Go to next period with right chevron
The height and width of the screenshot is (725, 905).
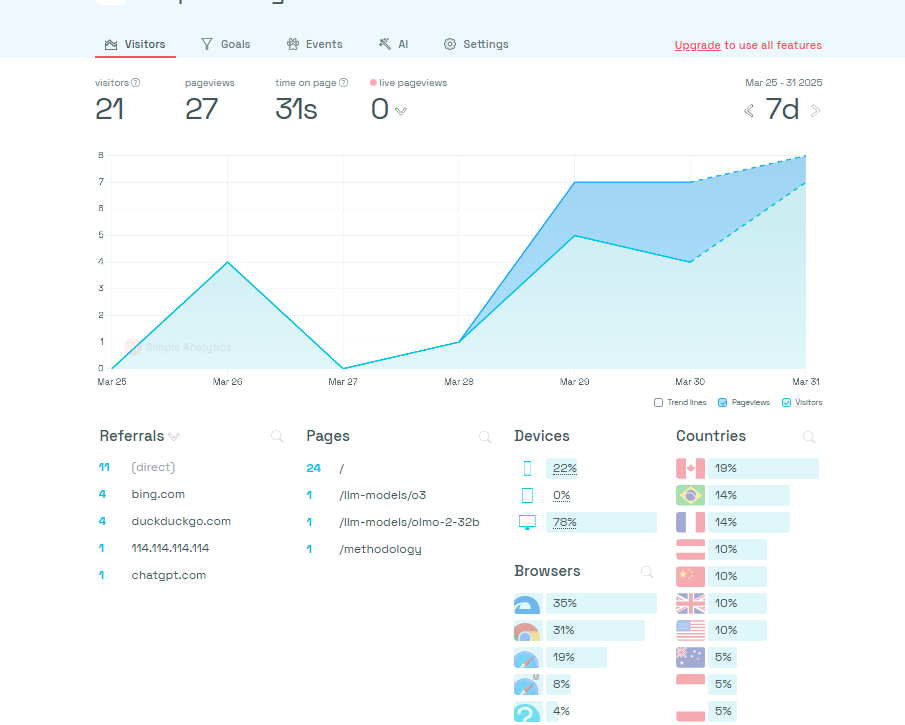[x=816, y=111]
